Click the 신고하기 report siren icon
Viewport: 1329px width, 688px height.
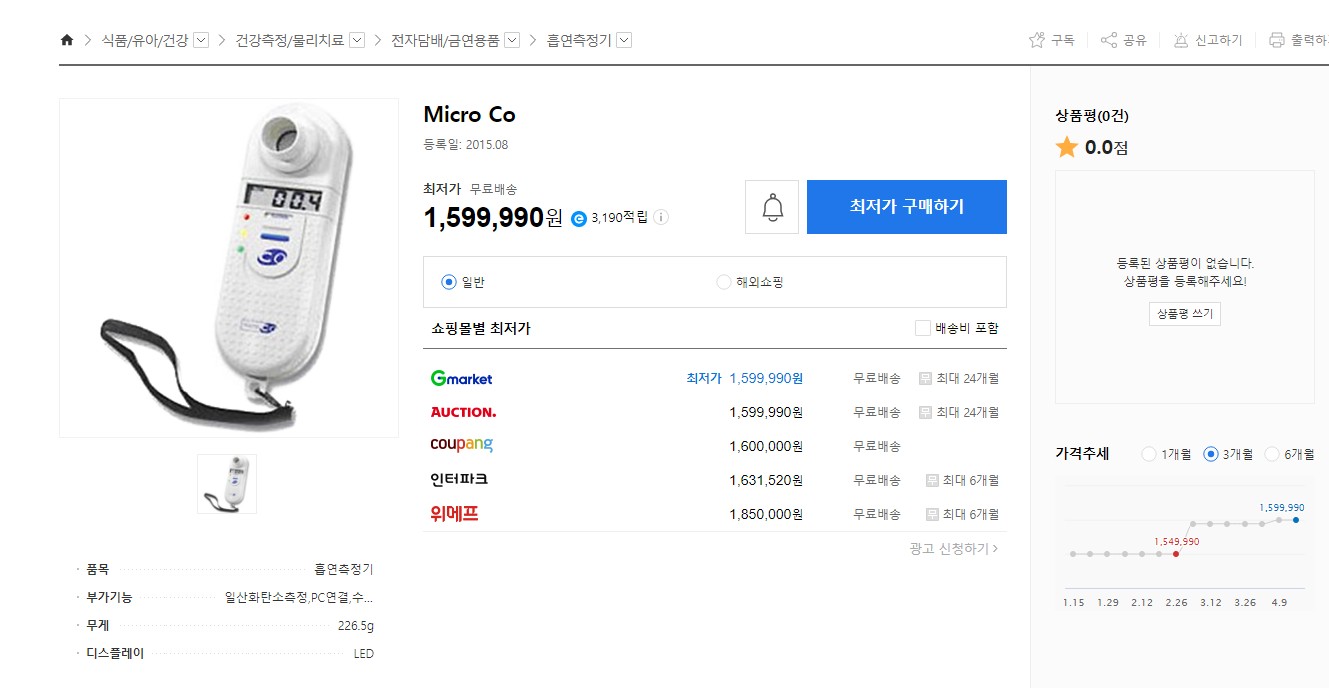(x=1181, y=40)
